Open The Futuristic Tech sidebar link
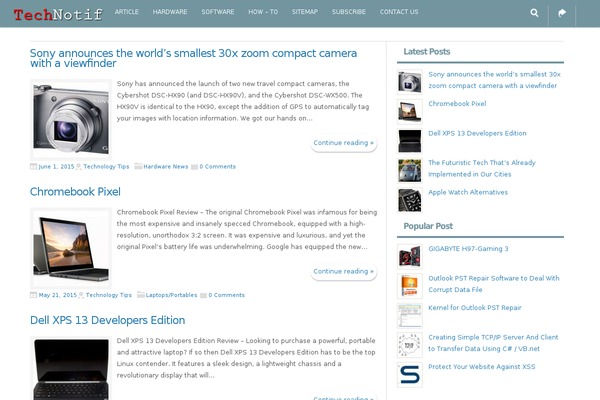600x400 pixels. (482, 168)
